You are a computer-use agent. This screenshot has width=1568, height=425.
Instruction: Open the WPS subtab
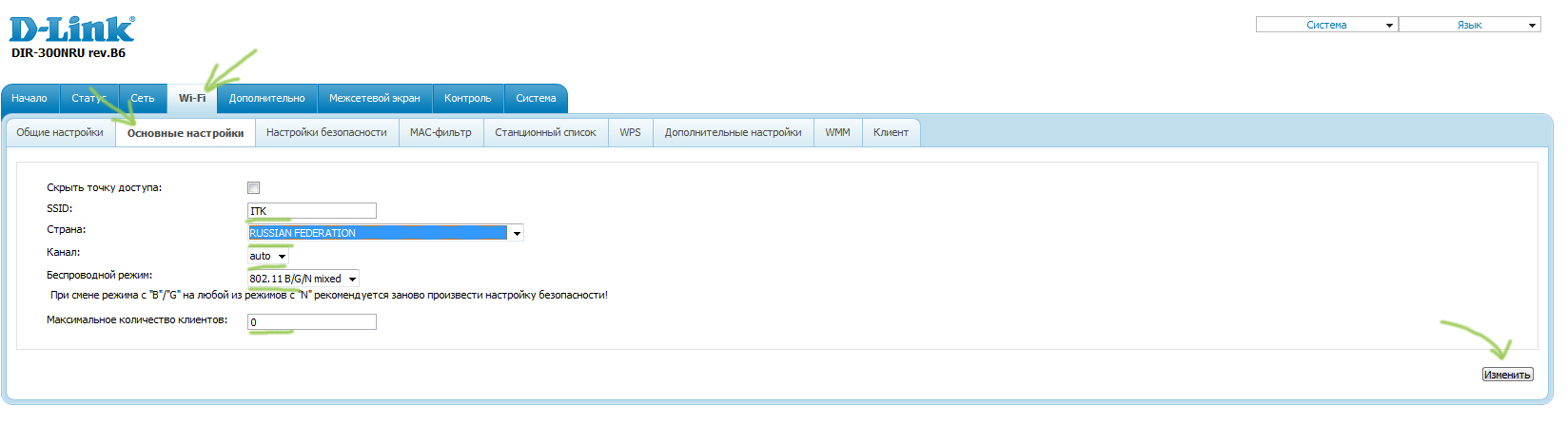(630, 133)
